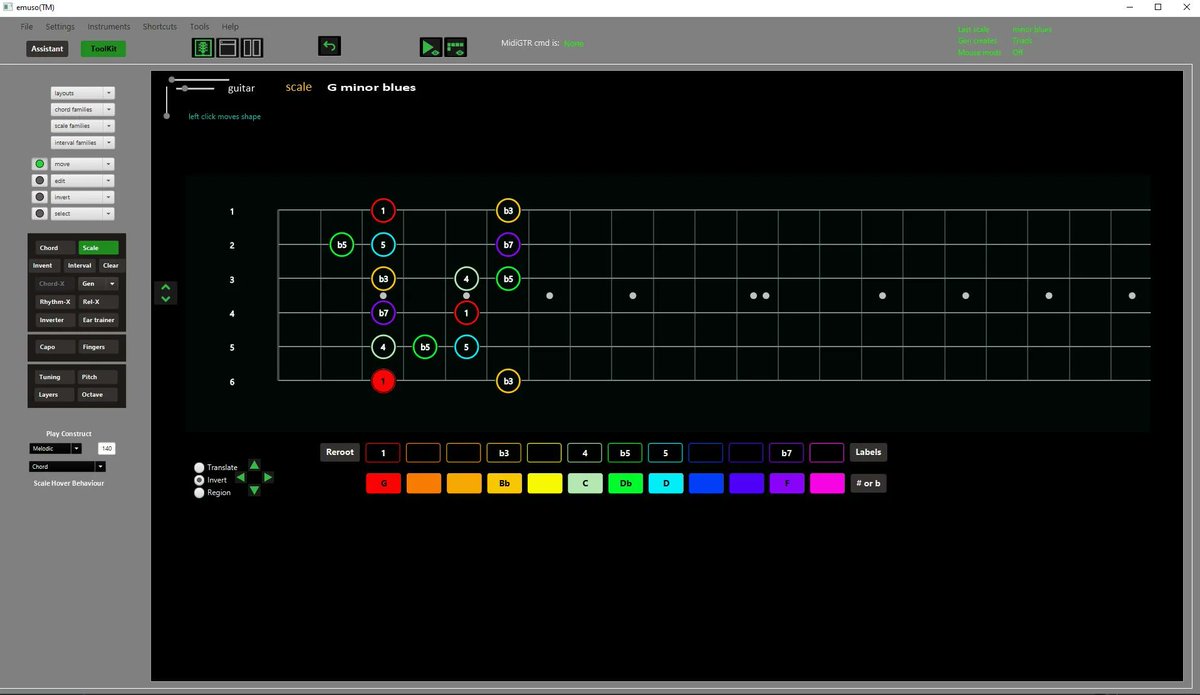The height and width of the screenshot is (695, 1200).
Task: Enable the invert mode indicator button
Action: [39, 197]
